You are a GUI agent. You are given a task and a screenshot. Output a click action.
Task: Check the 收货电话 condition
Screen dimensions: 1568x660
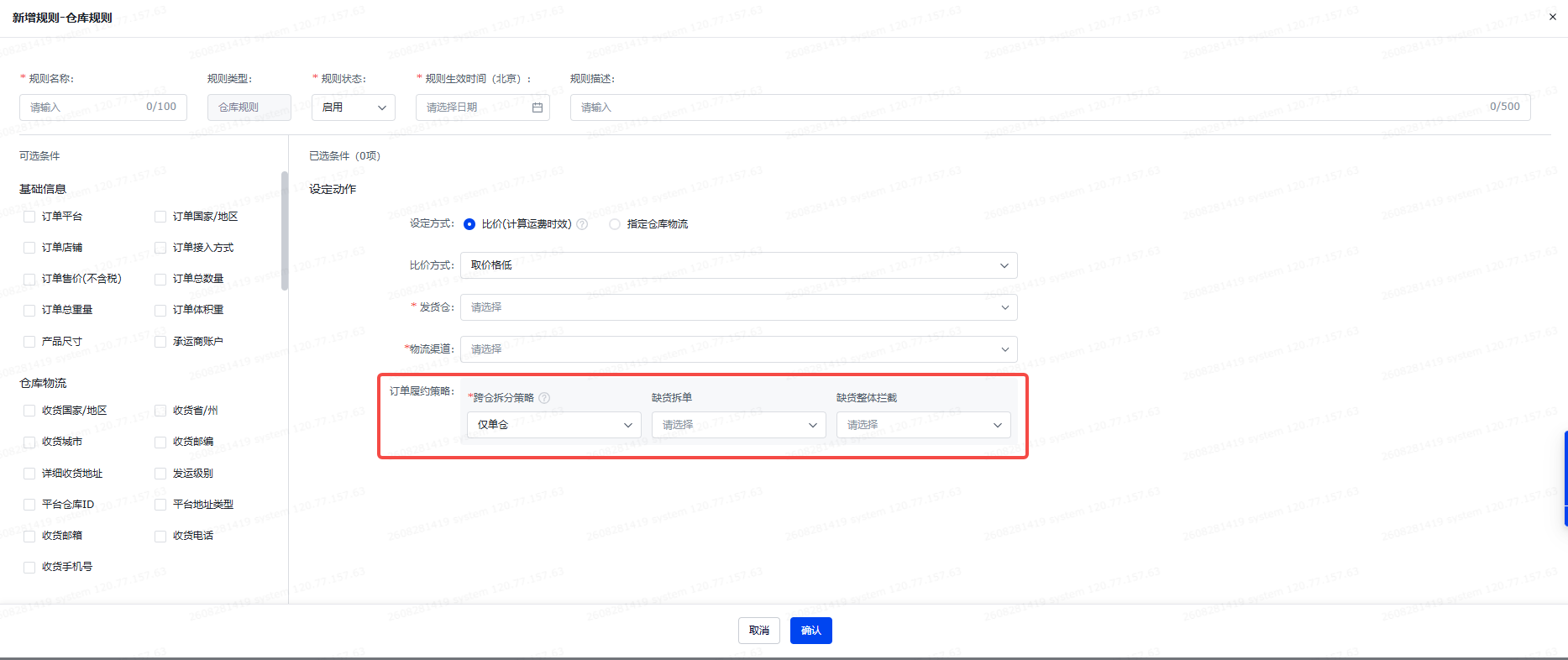coord(160,536)
